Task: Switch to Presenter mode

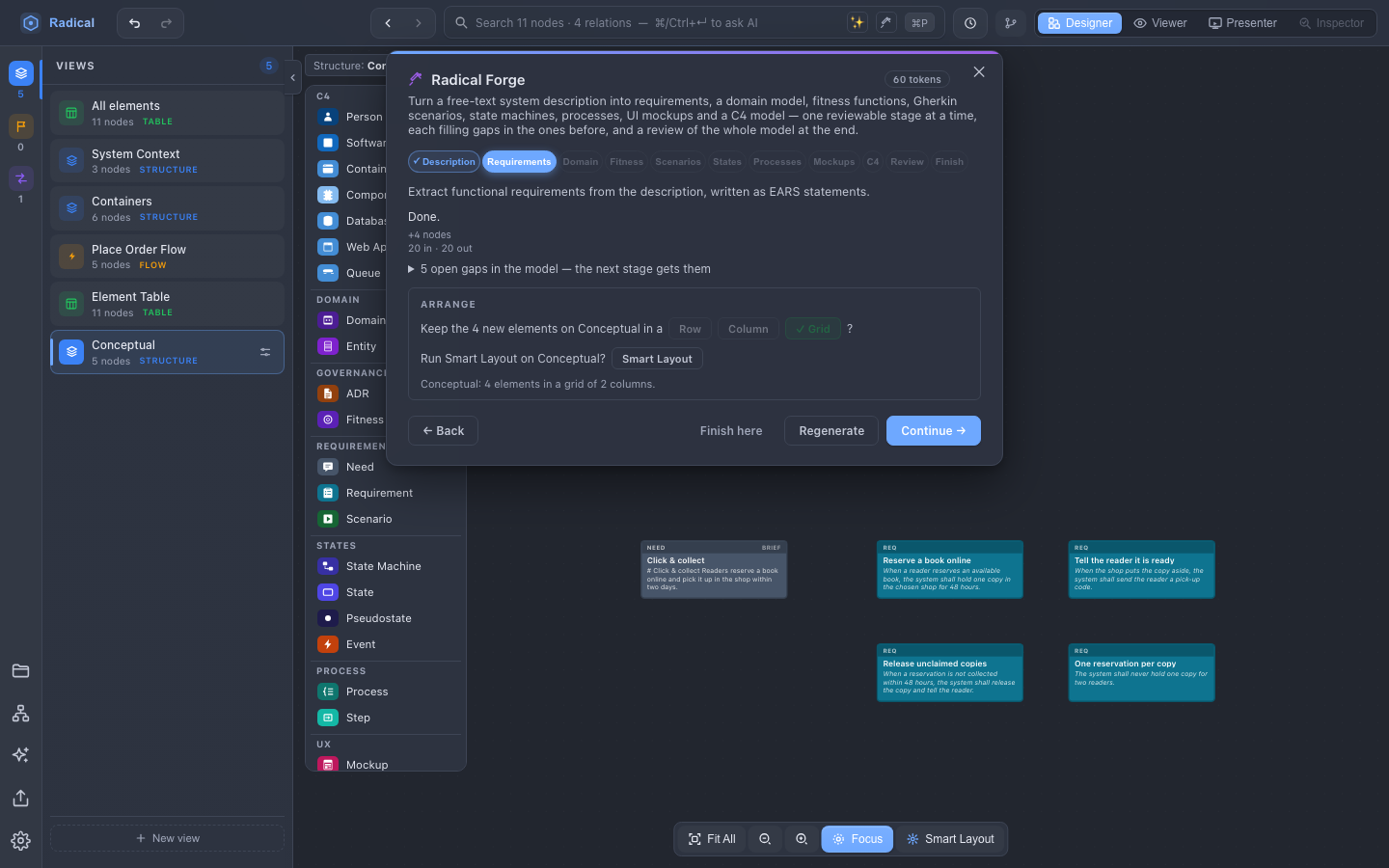Action: click(1243, 23)
